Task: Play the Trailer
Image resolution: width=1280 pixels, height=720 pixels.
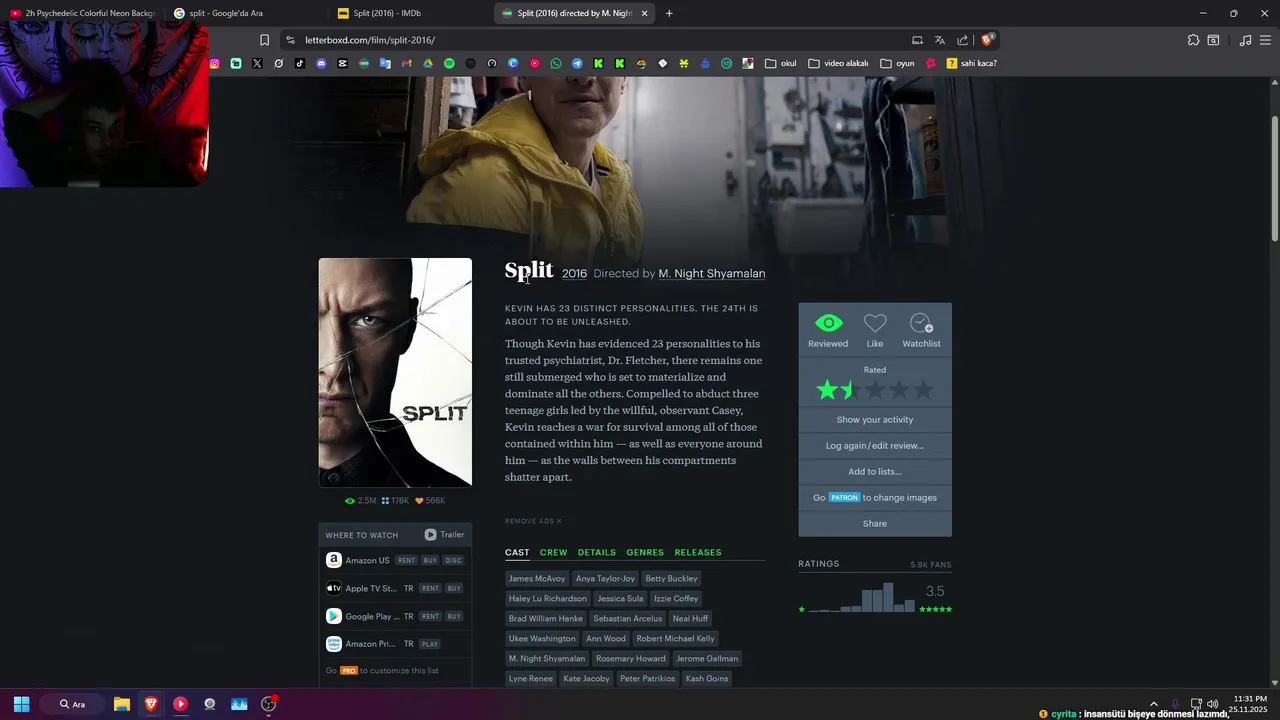Action: coord(444,535)
